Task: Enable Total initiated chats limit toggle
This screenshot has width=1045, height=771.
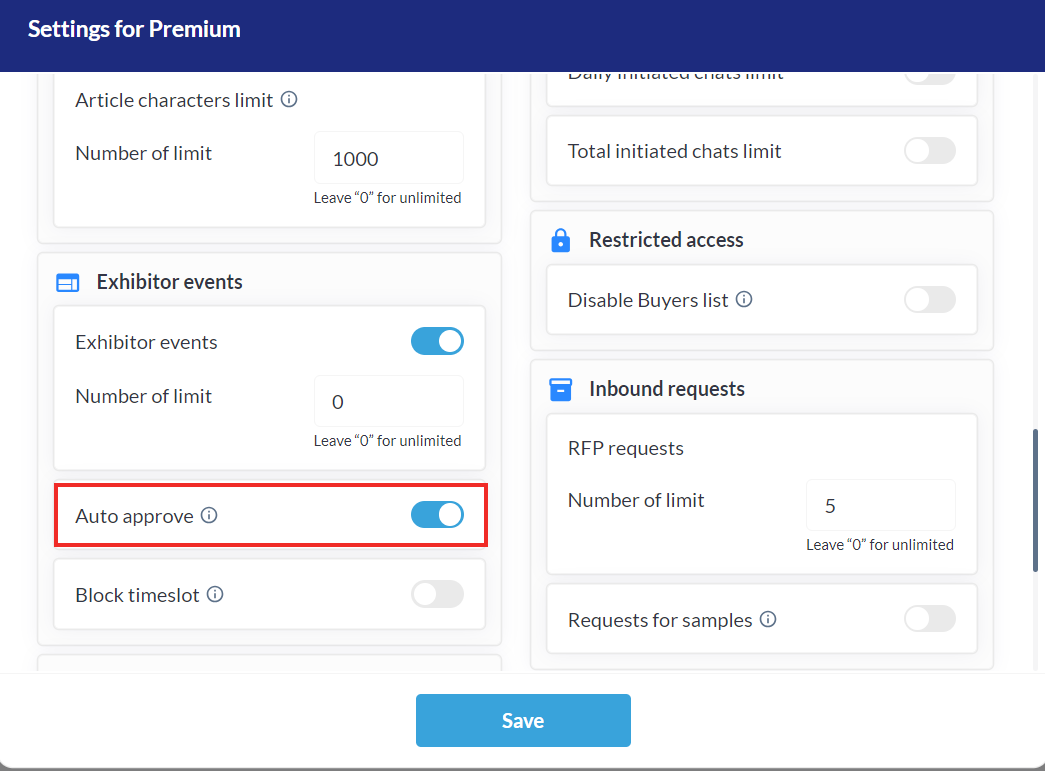Action: click(929, 151)
